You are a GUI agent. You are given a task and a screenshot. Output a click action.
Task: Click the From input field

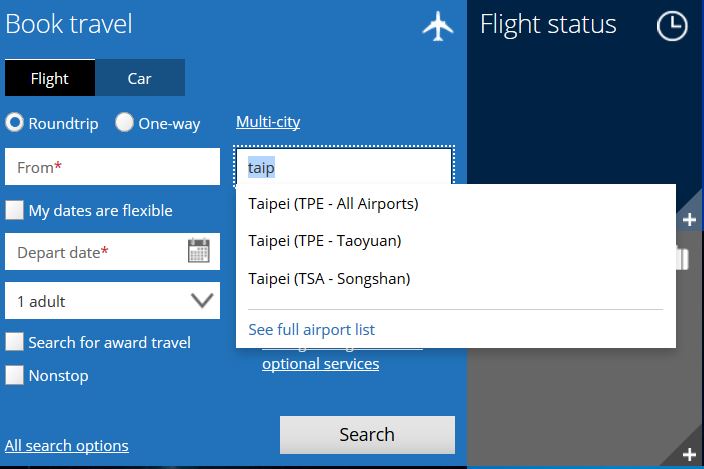point(112,167)
